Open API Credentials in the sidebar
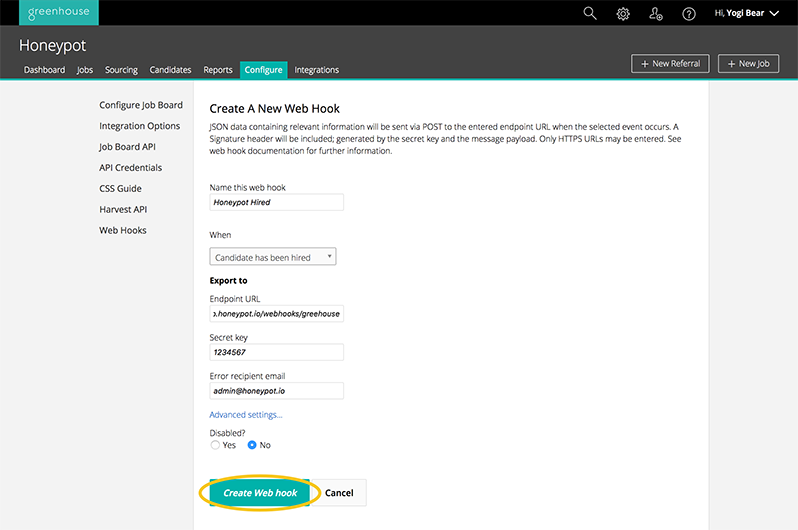The image size is (798, 530). (130, 168)
